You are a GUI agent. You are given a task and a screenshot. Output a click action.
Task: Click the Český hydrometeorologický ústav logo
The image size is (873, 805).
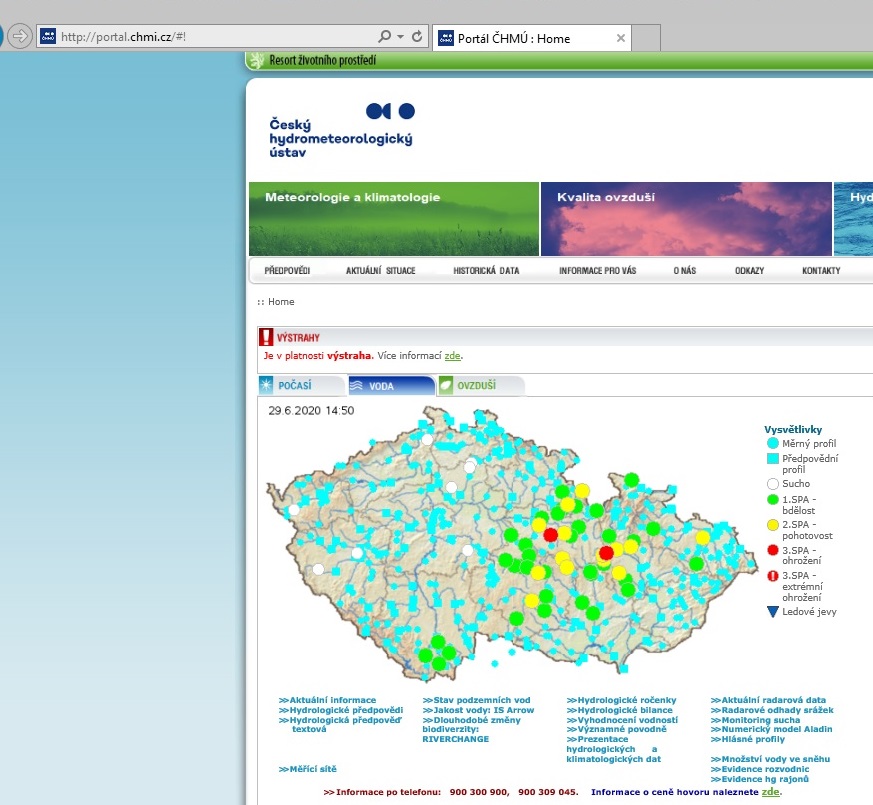tap(341, 130)
